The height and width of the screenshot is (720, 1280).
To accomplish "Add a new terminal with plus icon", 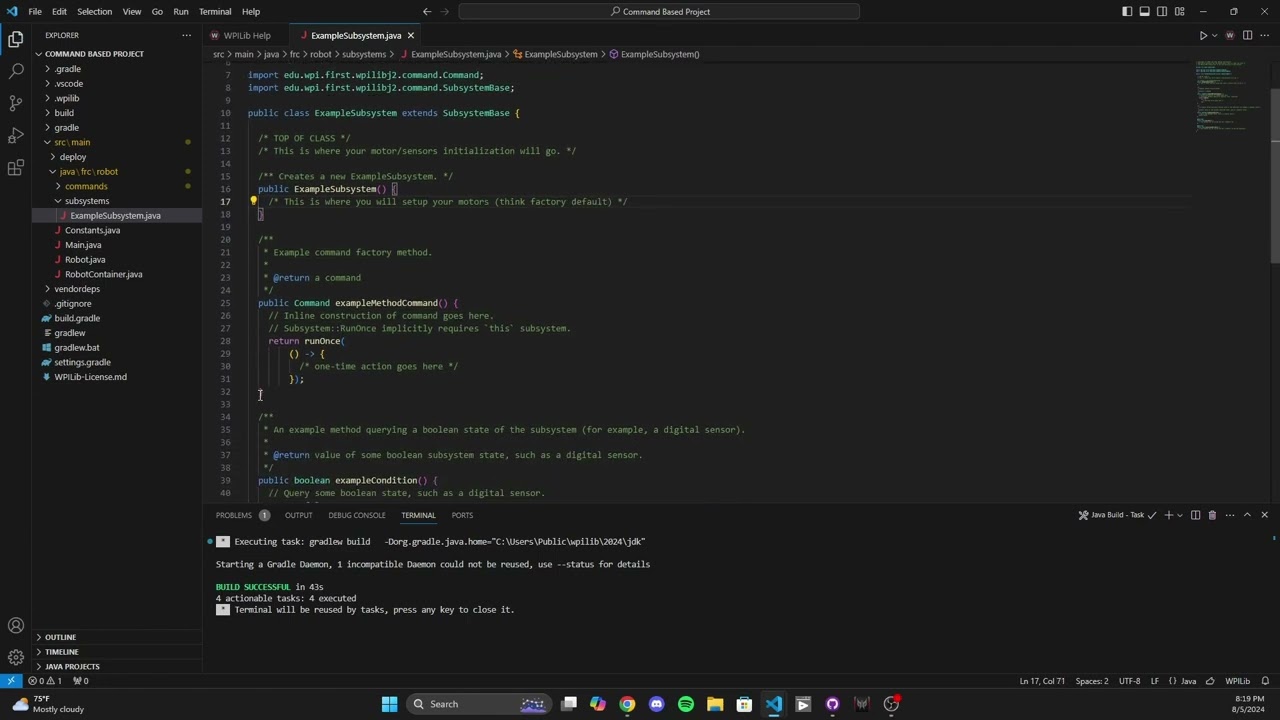I will (1168, 515).
